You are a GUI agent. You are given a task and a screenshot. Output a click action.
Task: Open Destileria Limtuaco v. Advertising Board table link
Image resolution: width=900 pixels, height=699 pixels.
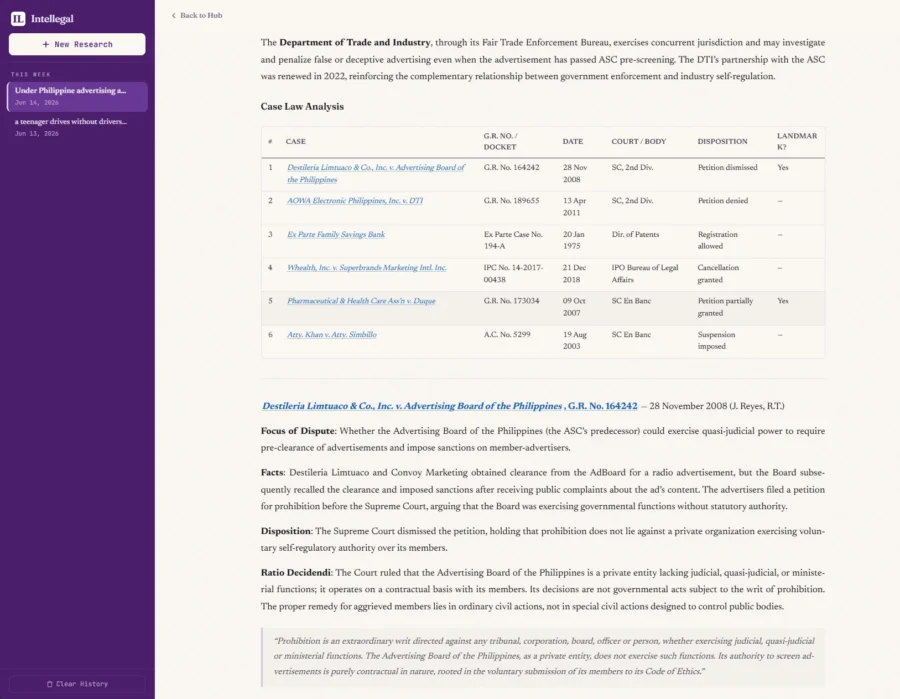coord(376,173)
